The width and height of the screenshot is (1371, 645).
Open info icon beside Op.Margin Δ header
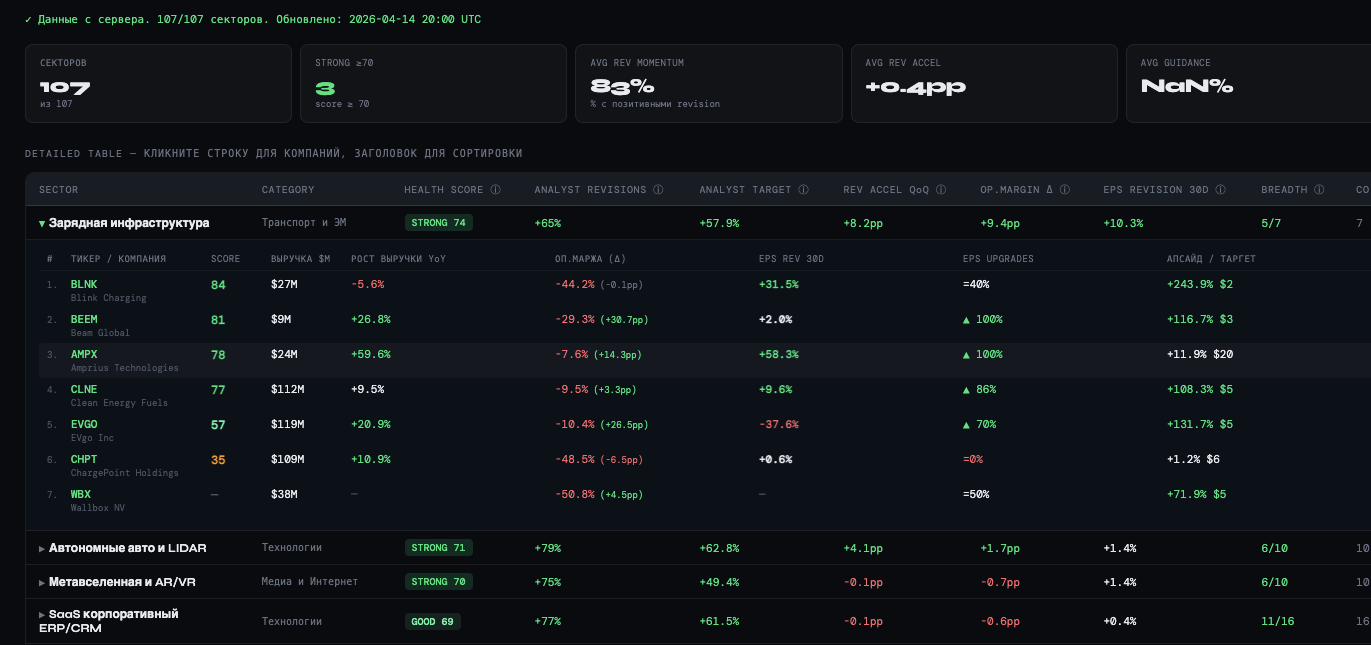coord(1065,189)
